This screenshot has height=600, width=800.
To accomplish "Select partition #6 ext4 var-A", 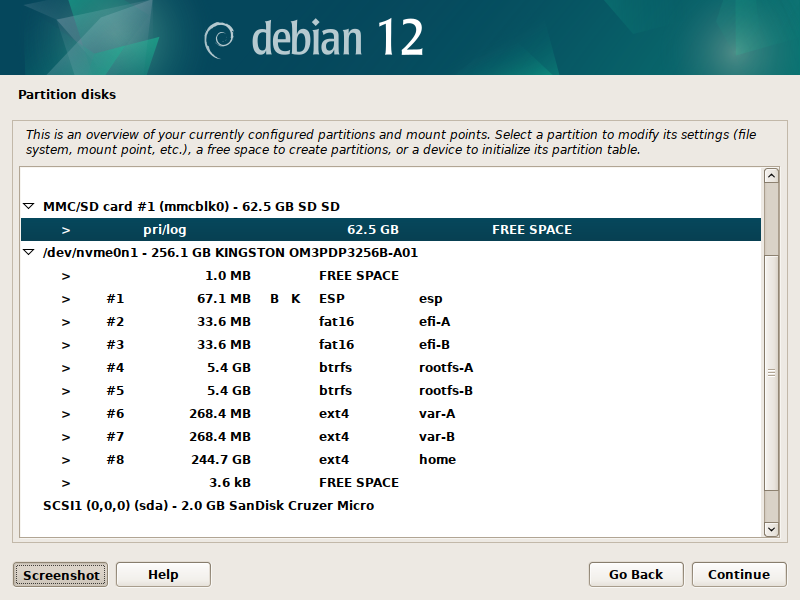I will point(391,413).
